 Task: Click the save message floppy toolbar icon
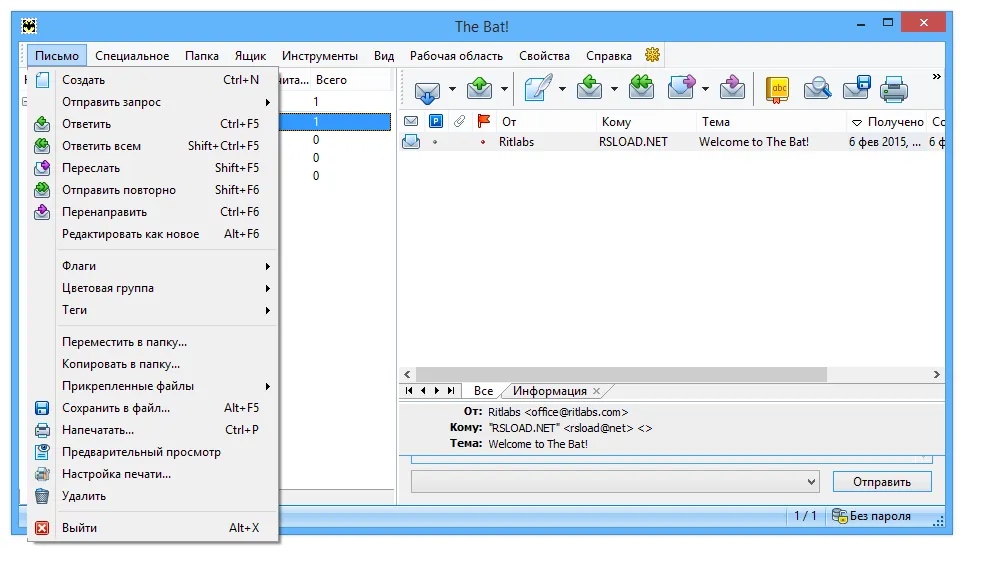pyautogui.click(x=856, y=88)
